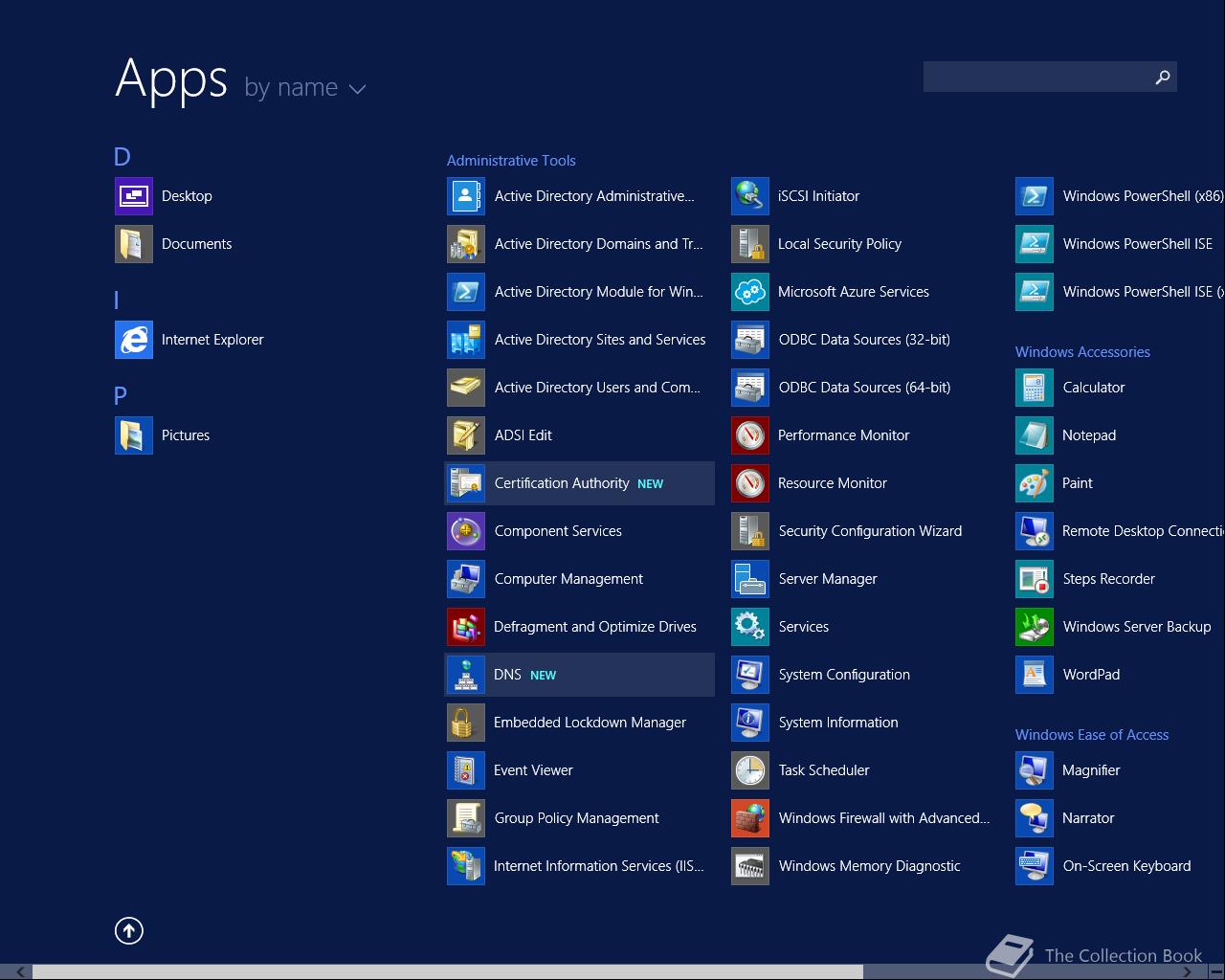Launch Internet Information Services Manager icon
1225x980 pixels.
[466, 866]
